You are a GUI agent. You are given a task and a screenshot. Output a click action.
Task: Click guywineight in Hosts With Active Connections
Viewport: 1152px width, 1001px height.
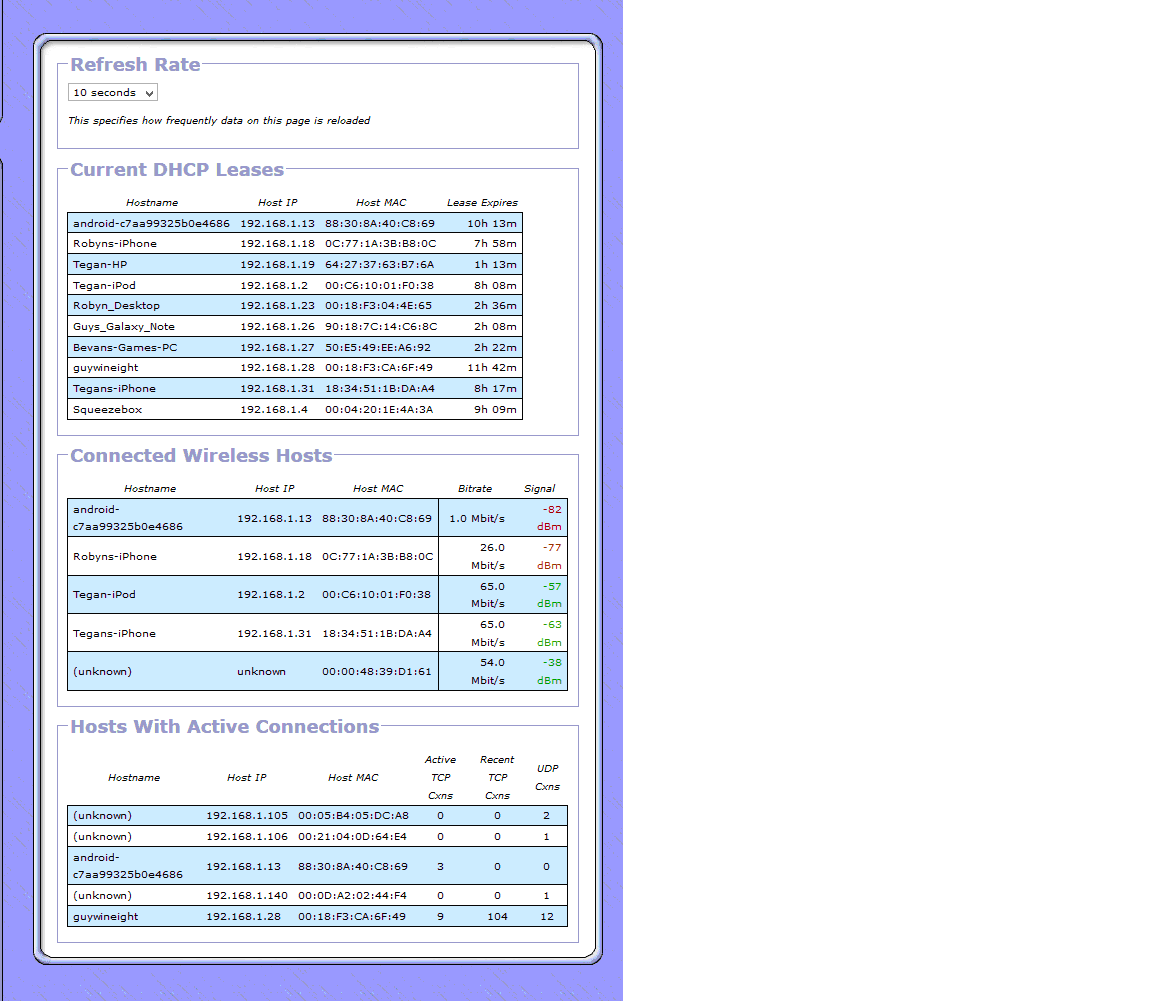pyautogui.click(x=106, y=917)
